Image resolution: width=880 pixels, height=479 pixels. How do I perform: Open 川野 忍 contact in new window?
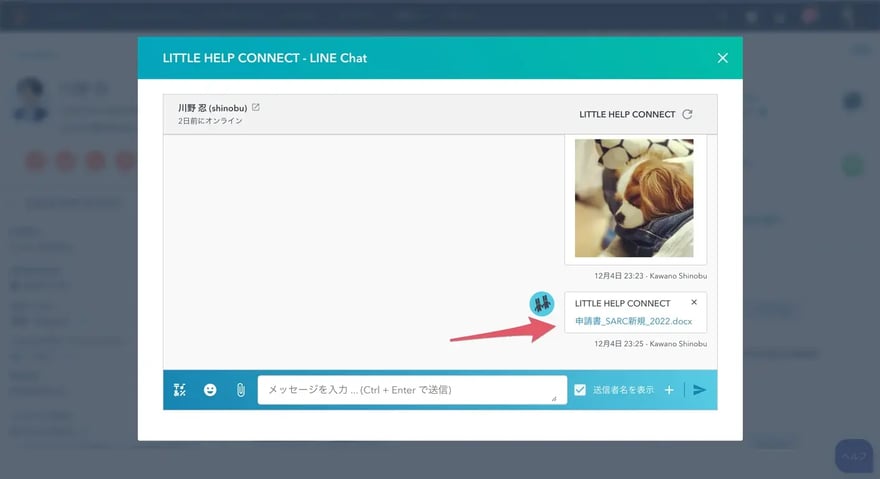(256, 107)
